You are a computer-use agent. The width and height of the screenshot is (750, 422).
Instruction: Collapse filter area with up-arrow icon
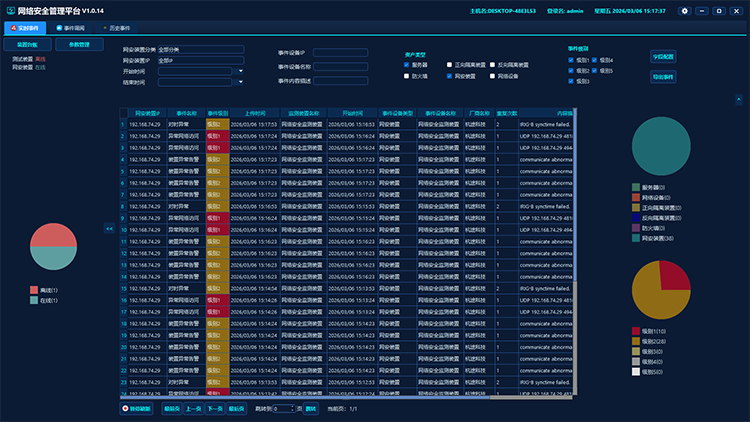[740, 100]
